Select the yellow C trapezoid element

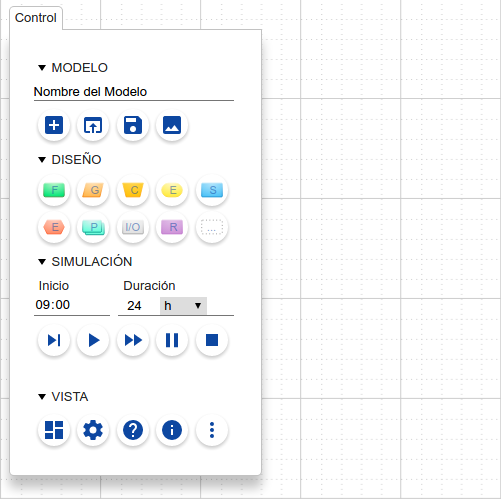click(133, 190)
